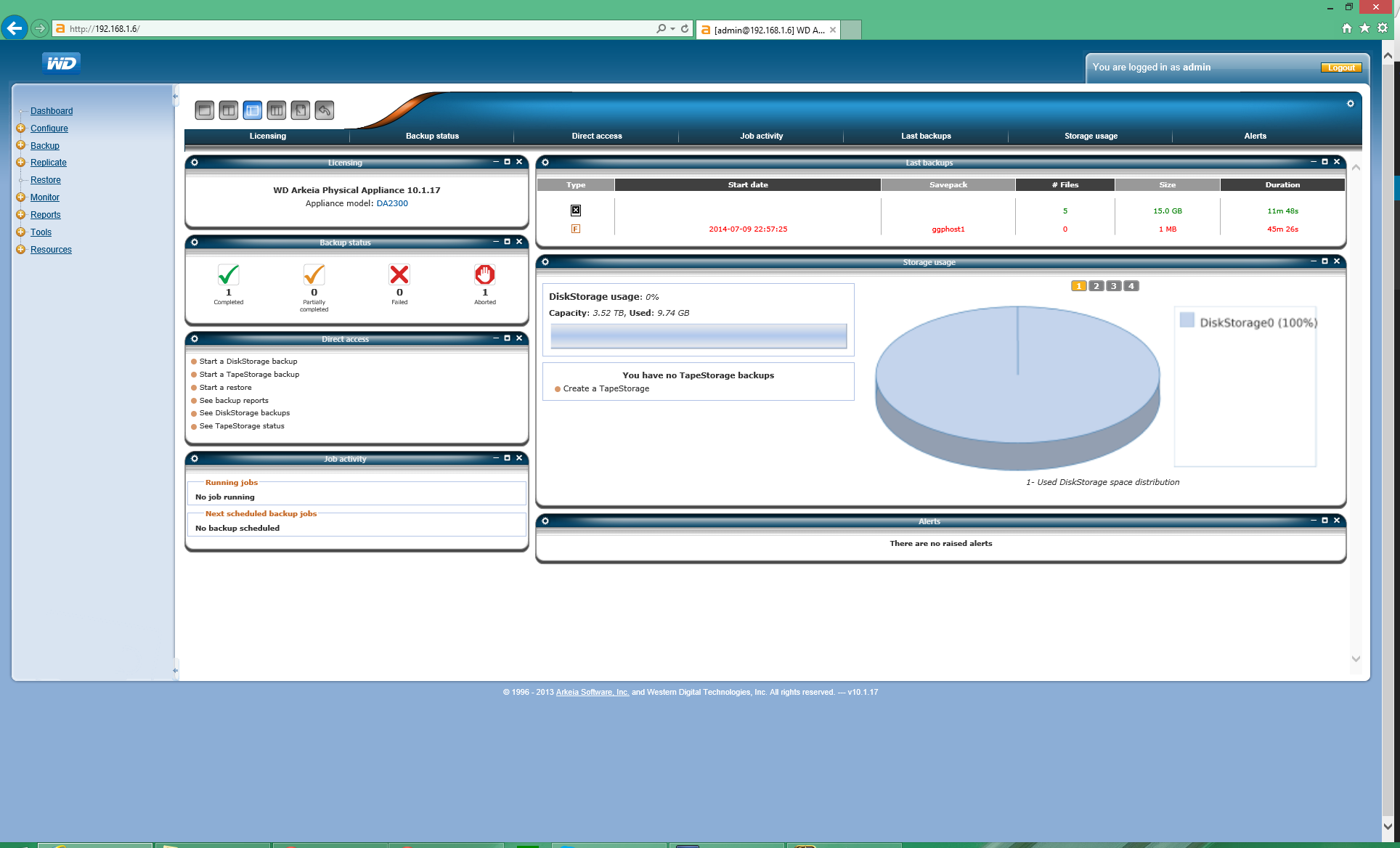This screenshot has width=1400, height=848.
Task: Click the Aborted backups stop-hand icon
Action: click(x=485, y=274)
